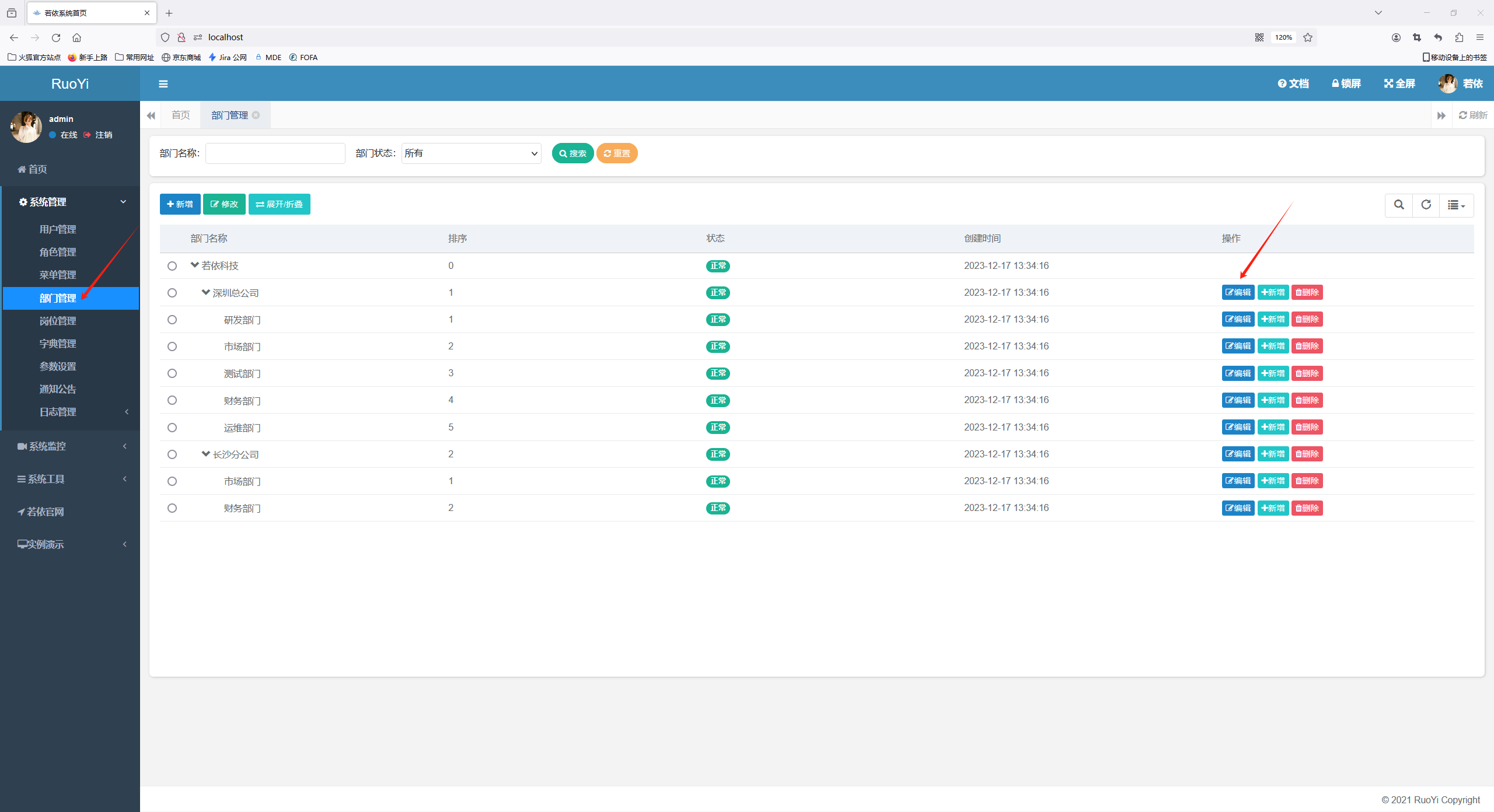Click the tab scroll left double-arrow icon
The image size is (1494, 812).
(151, 116)
